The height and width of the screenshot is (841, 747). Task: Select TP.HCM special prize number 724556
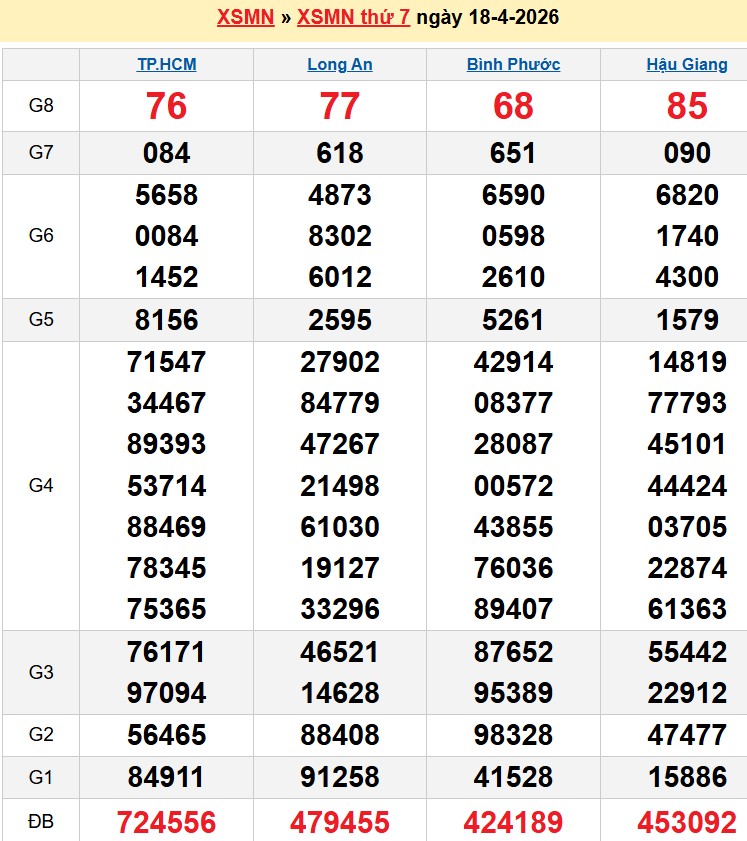click(166, 822)
